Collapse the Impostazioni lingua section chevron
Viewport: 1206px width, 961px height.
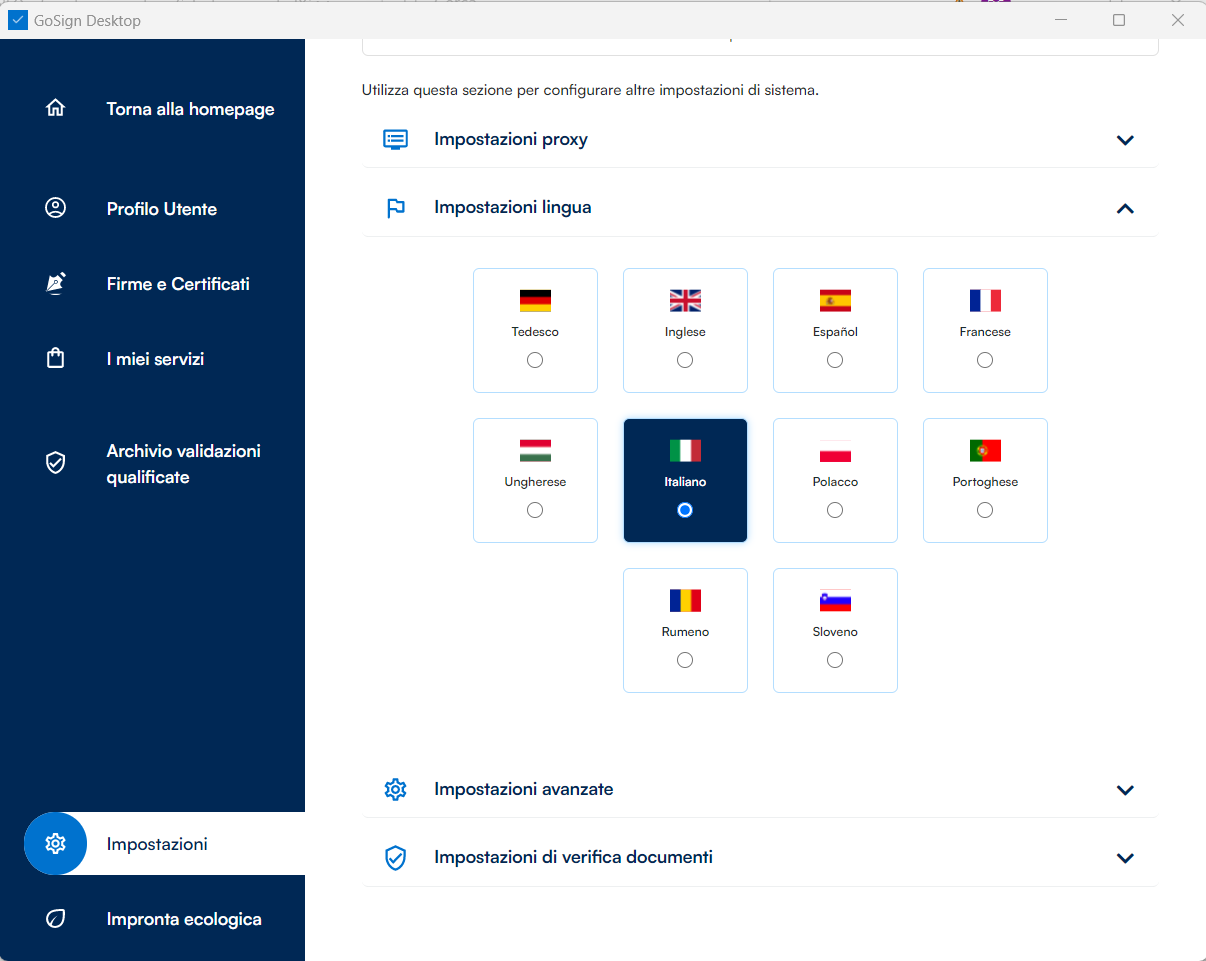tap(1125, 208)
